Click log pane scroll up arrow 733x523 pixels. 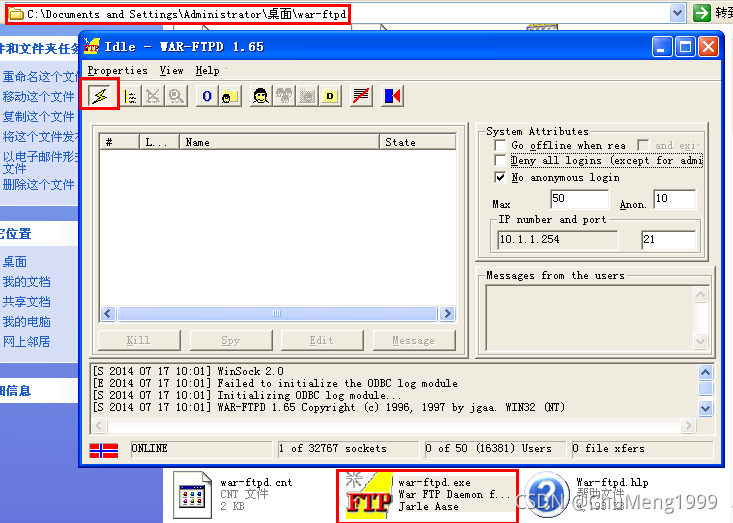click(705, 373)
